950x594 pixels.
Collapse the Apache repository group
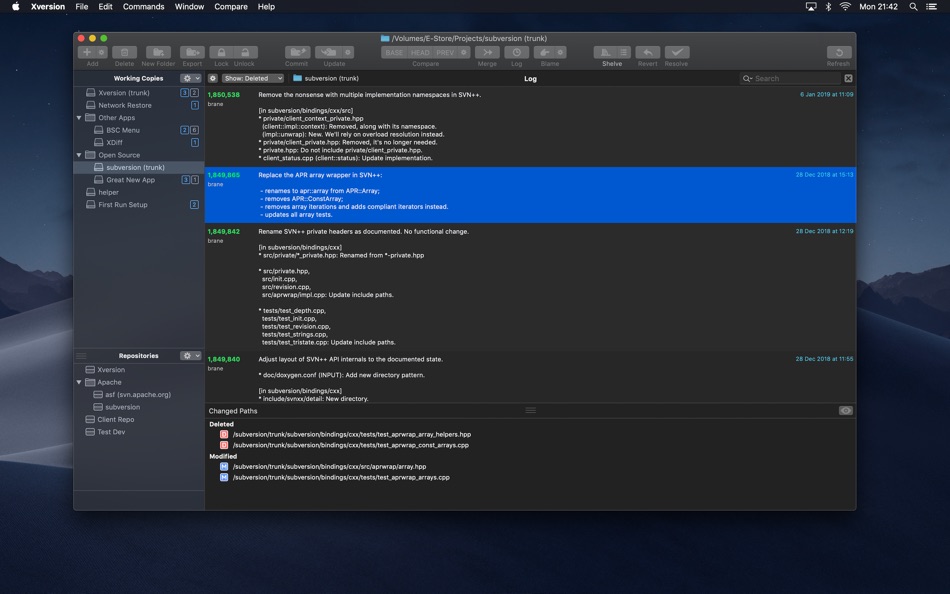[x=79, y=382]
